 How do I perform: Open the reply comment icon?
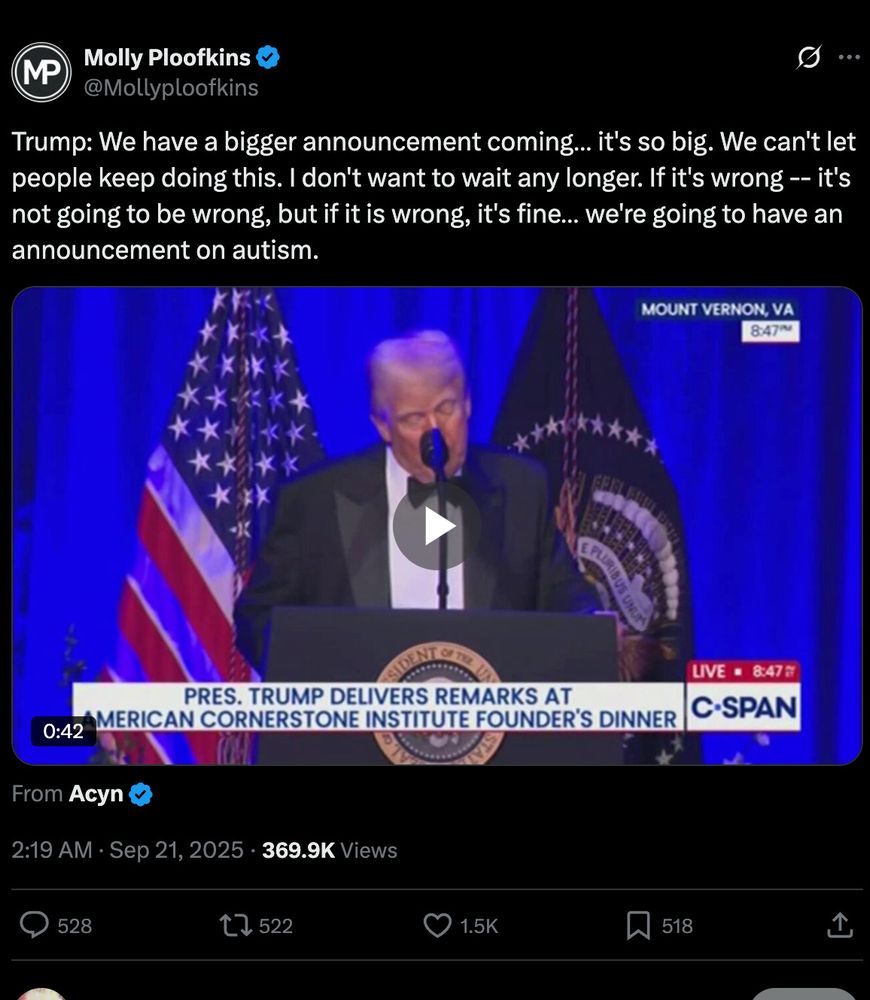34,925
